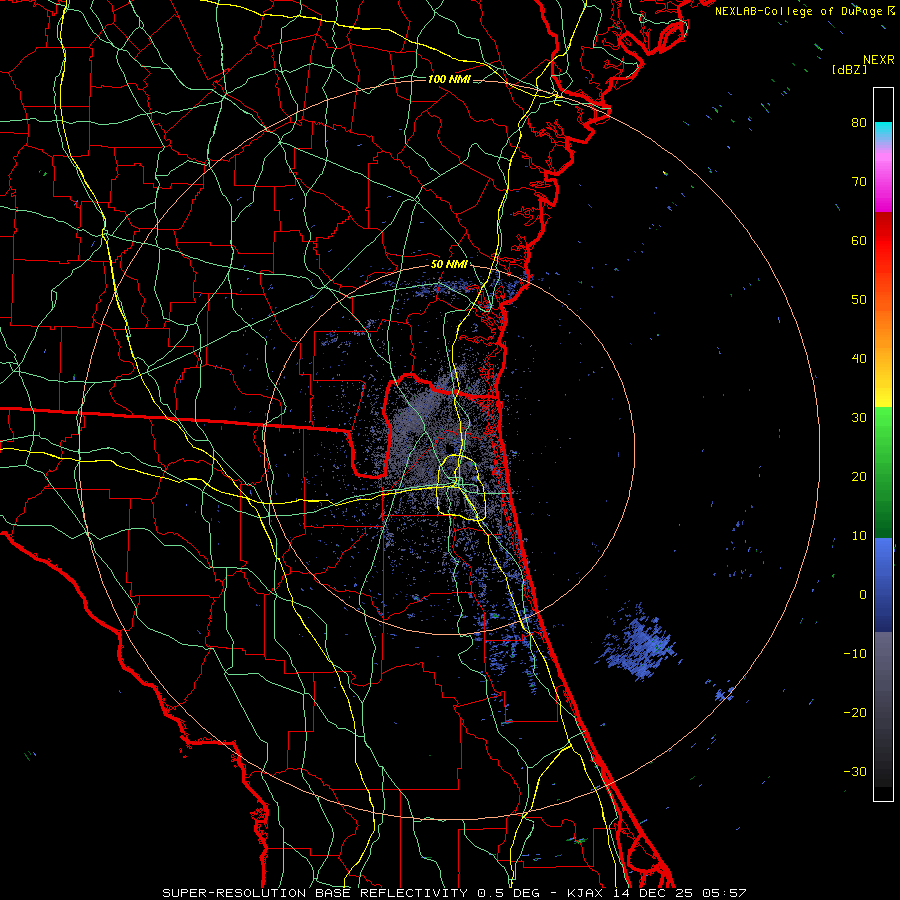Click the green band of the color bar
The image size is (900, 900).
pyautogui.click(x=883, y=472)
